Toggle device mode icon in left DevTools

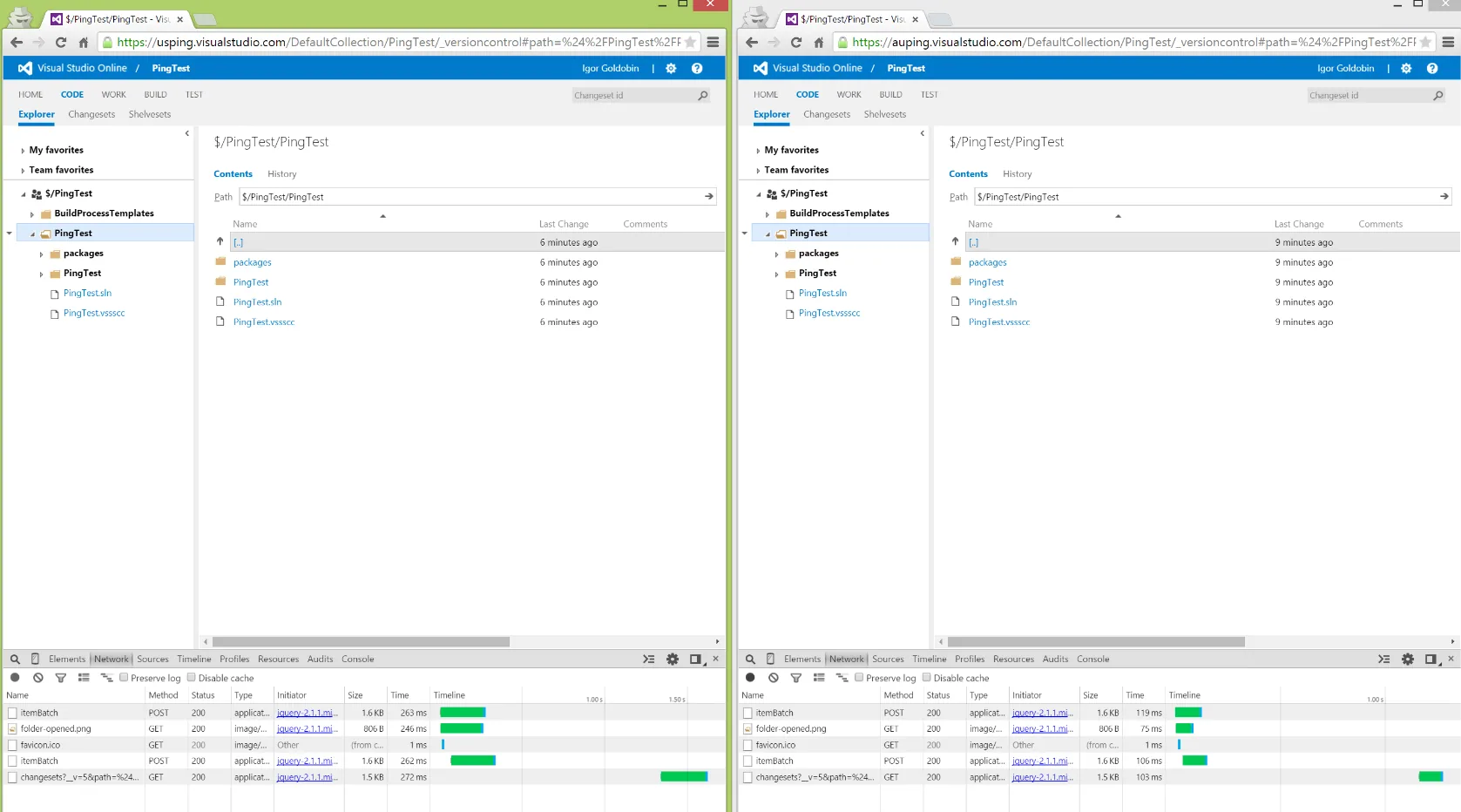click(35, 659)
